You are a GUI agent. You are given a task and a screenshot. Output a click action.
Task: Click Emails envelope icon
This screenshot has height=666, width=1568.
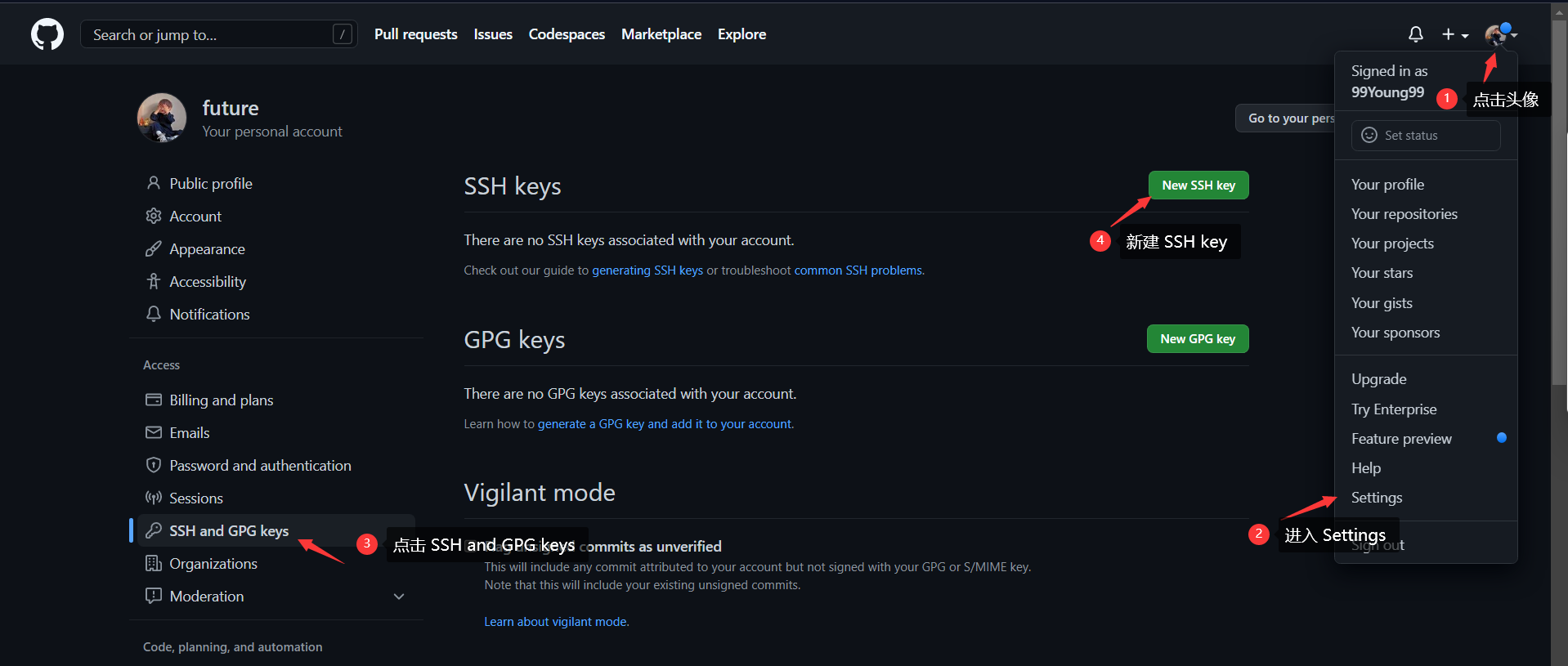153,432
